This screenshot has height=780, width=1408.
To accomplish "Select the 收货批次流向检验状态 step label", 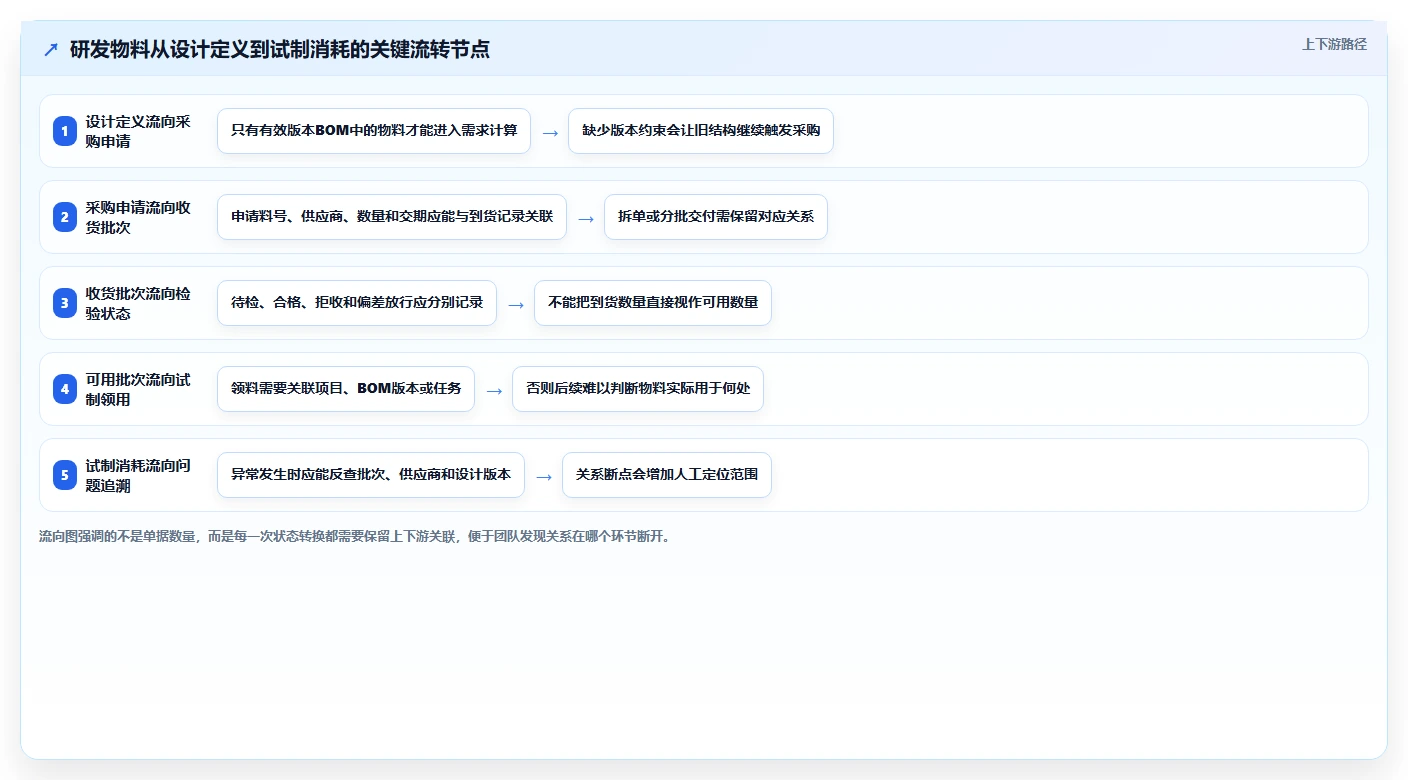I will pos(138,303).
